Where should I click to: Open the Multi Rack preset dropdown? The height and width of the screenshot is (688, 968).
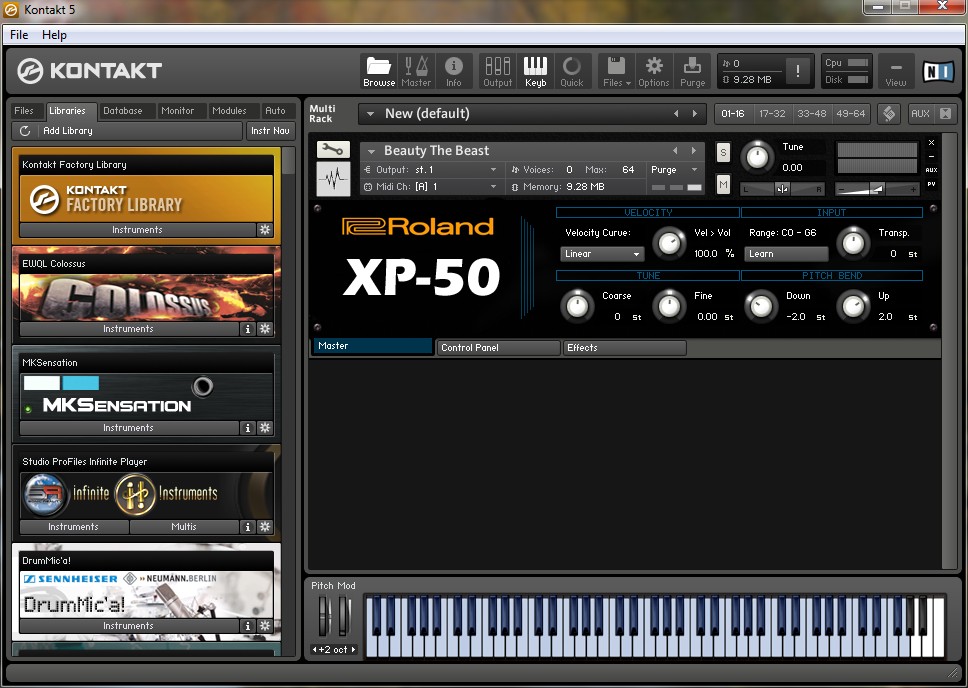(370, 114)
